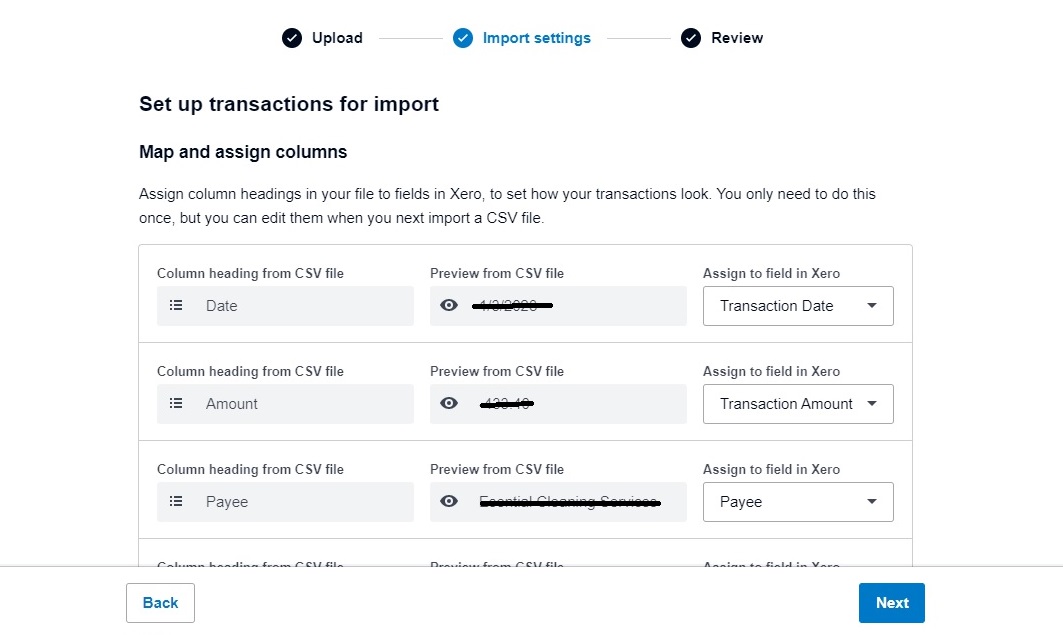Click the list icon beside Payee heading
This screenshot has width=1063, height=635.
[176, 502]
